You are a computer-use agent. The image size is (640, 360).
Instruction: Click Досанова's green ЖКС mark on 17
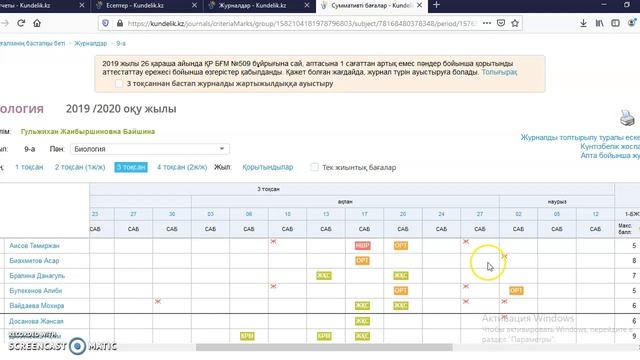pyautogui.click(x=362, y=321)
